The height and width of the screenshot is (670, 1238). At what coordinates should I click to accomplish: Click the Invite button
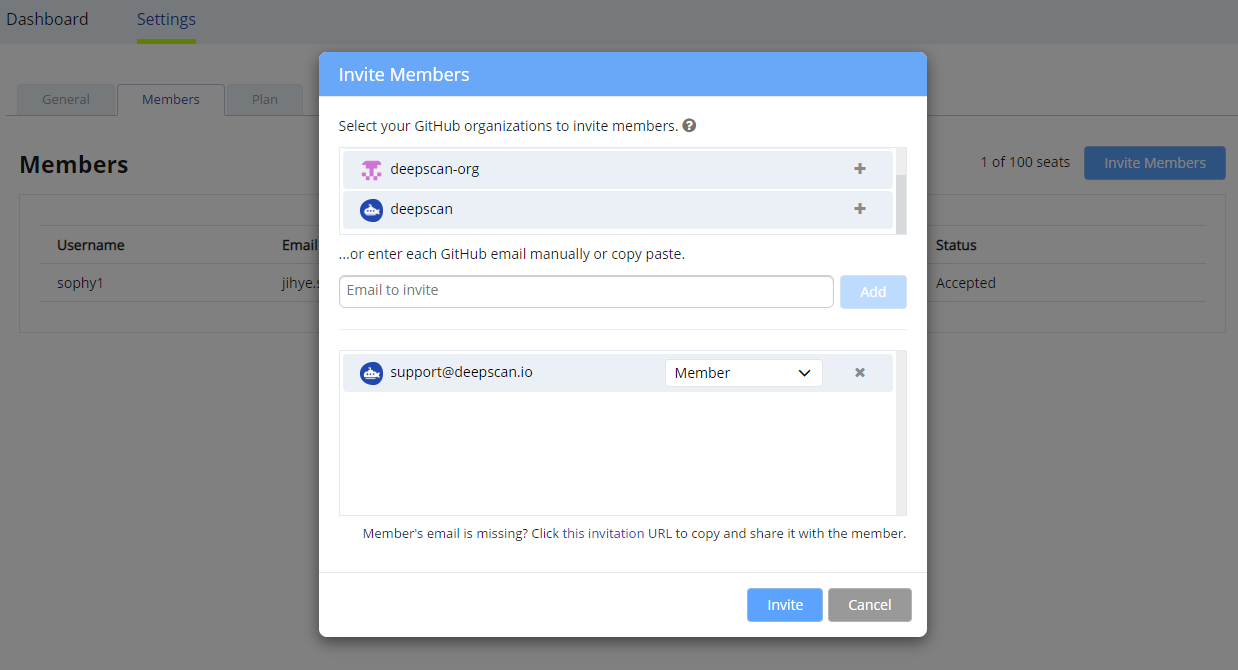pyautogui.click(x=785, y=605)
